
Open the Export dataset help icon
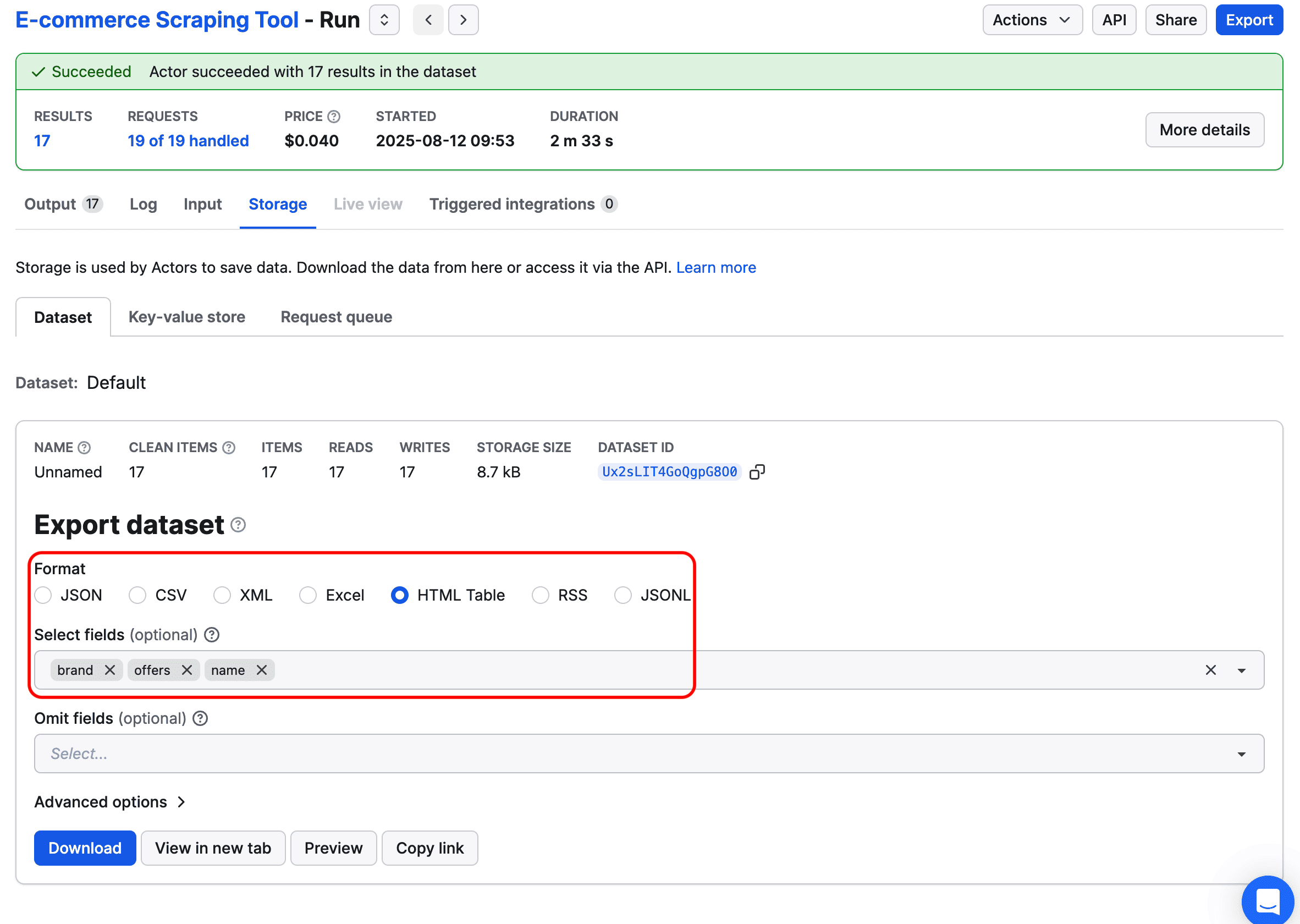[x=238, y=525]
